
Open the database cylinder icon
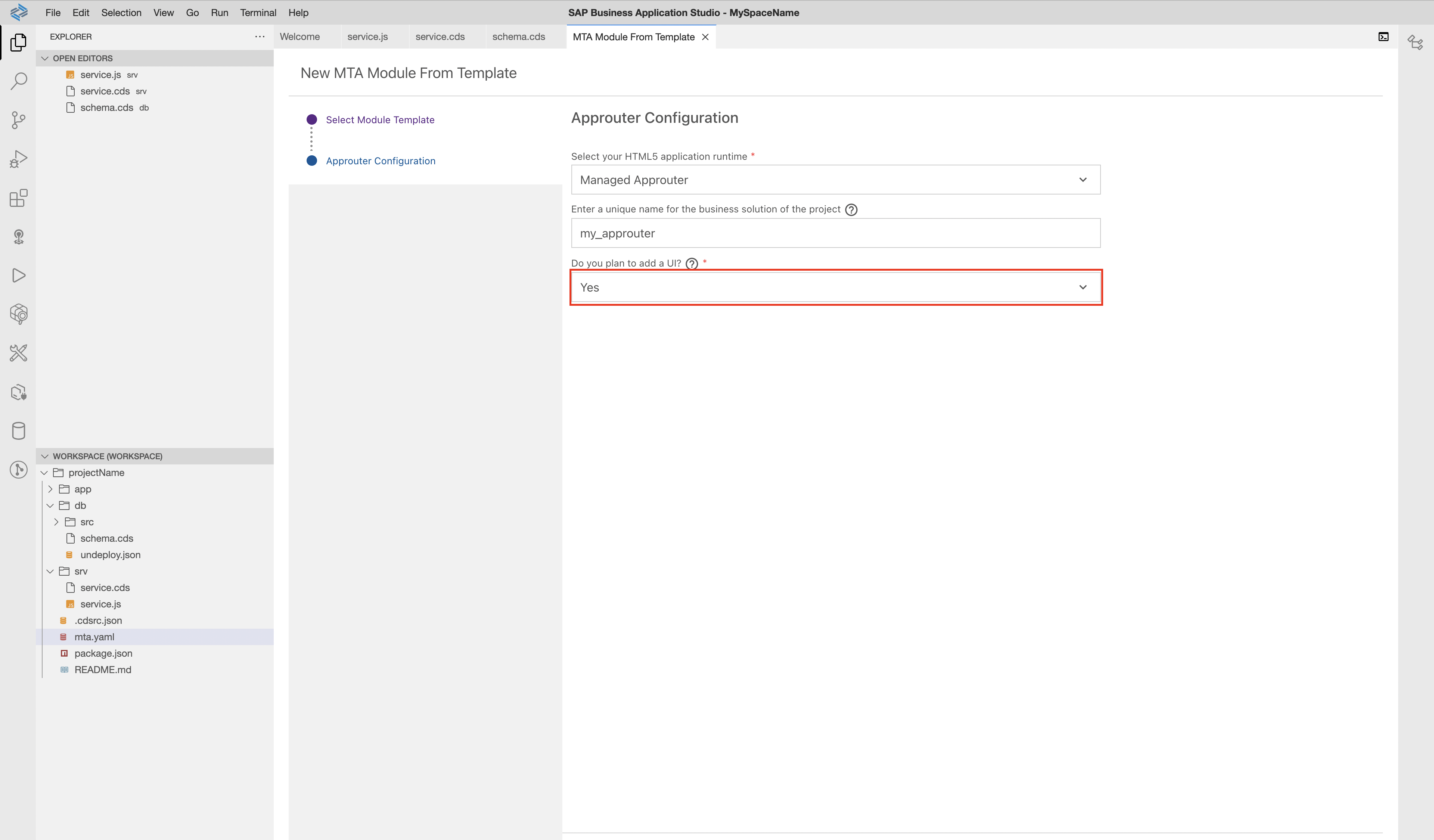(x=18, y=430)
